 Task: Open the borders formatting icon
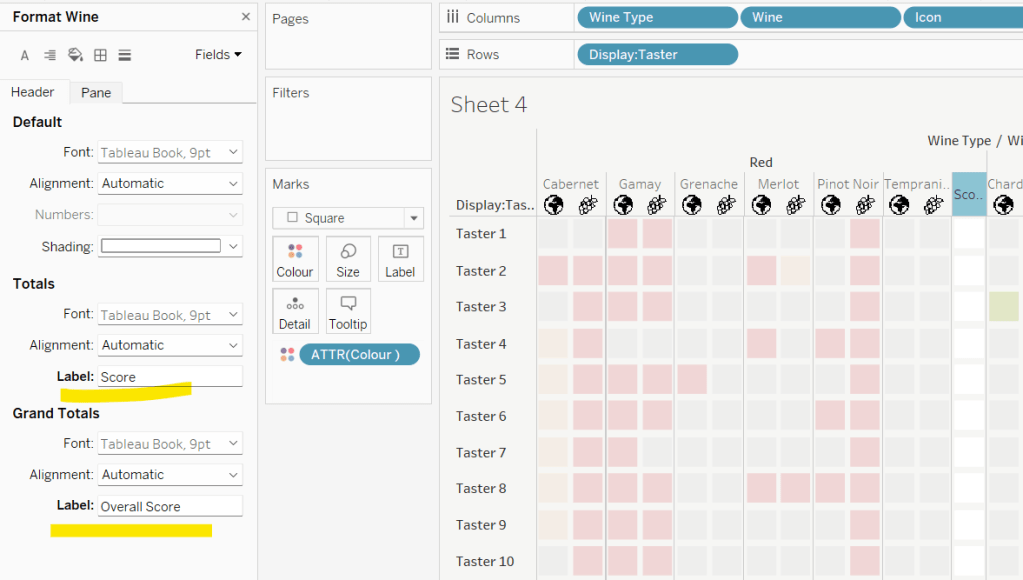click(x=100, y=55)
